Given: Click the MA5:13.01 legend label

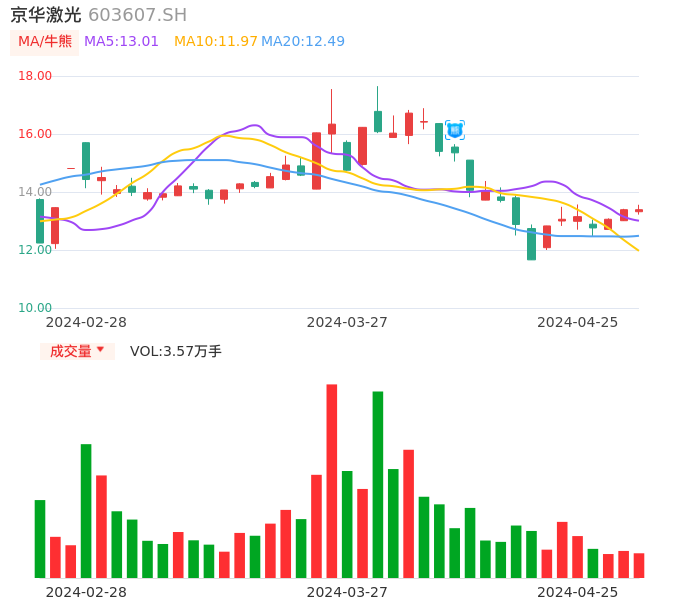Looking at the screenshot, I should (121, 42).
